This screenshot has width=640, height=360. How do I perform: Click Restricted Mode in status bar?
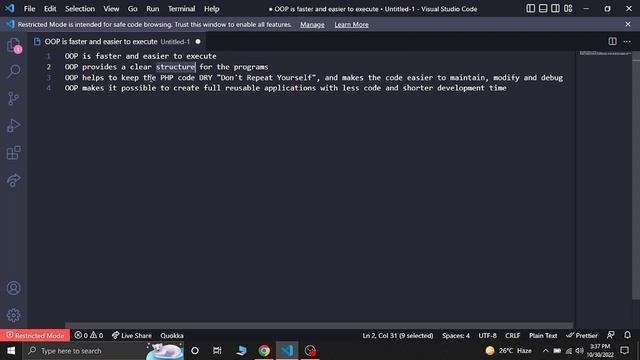[x=35, y=336]
